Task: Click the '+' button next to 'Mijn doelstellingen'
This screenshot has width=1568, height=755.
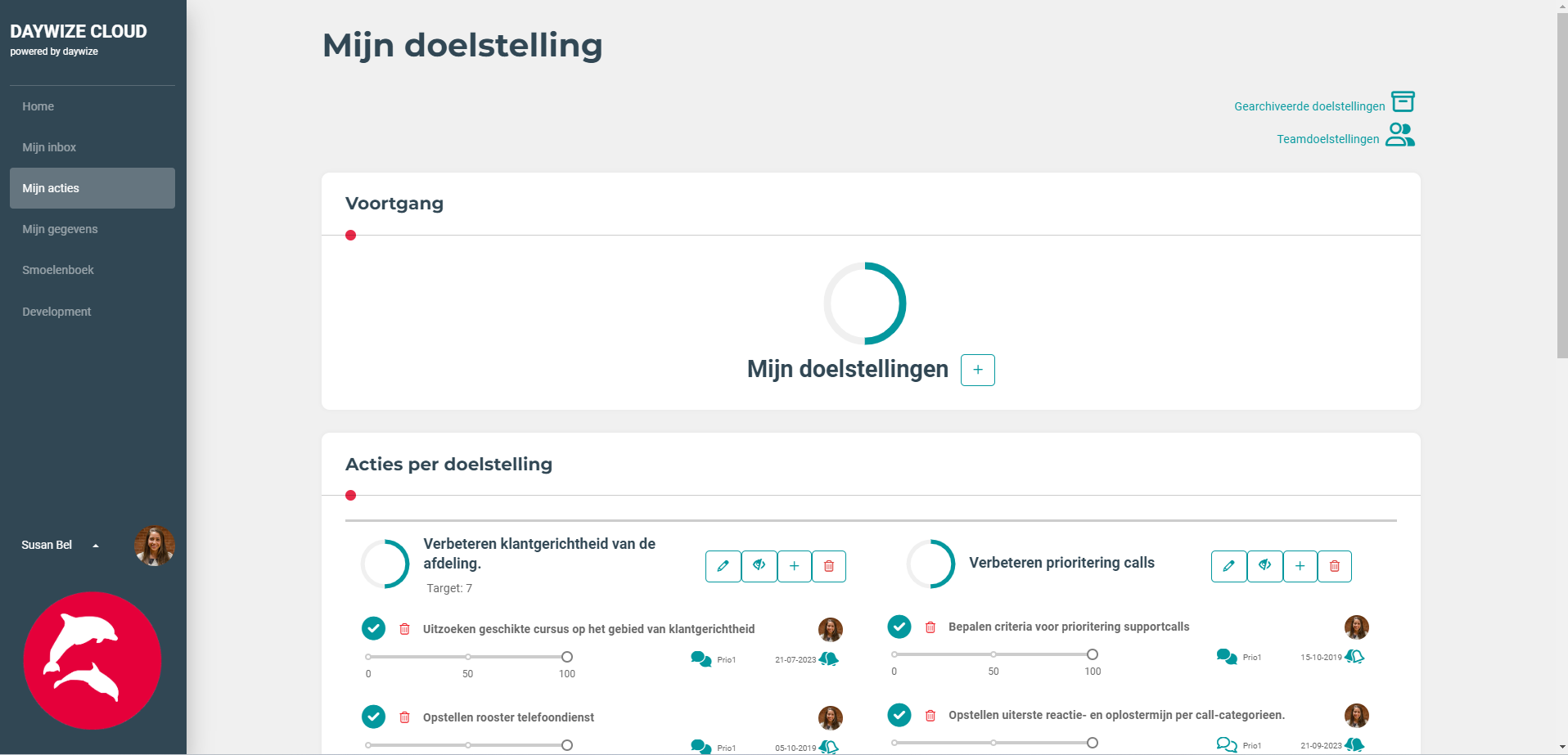Action: pos(977,370)
